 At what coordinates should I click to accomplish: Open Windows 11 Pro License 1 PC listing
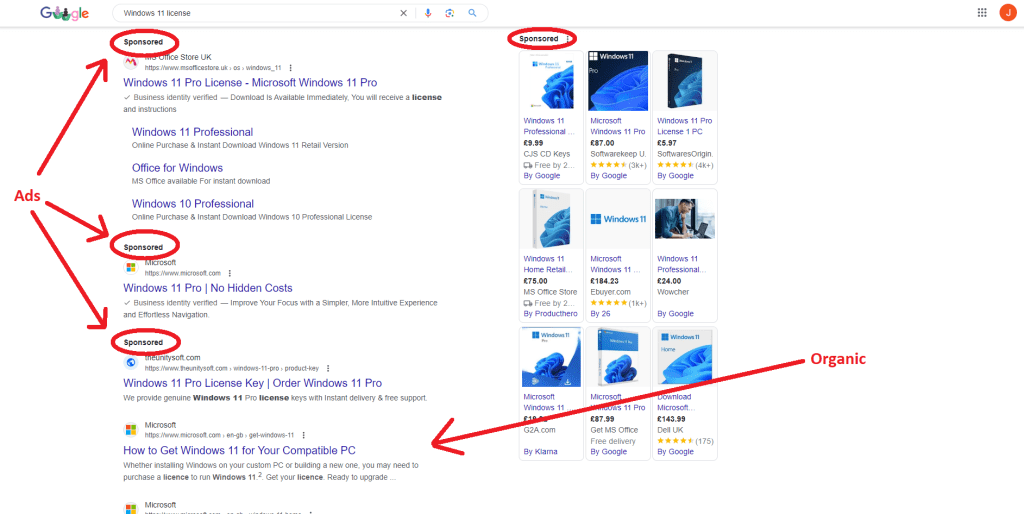tap(684, 126)
